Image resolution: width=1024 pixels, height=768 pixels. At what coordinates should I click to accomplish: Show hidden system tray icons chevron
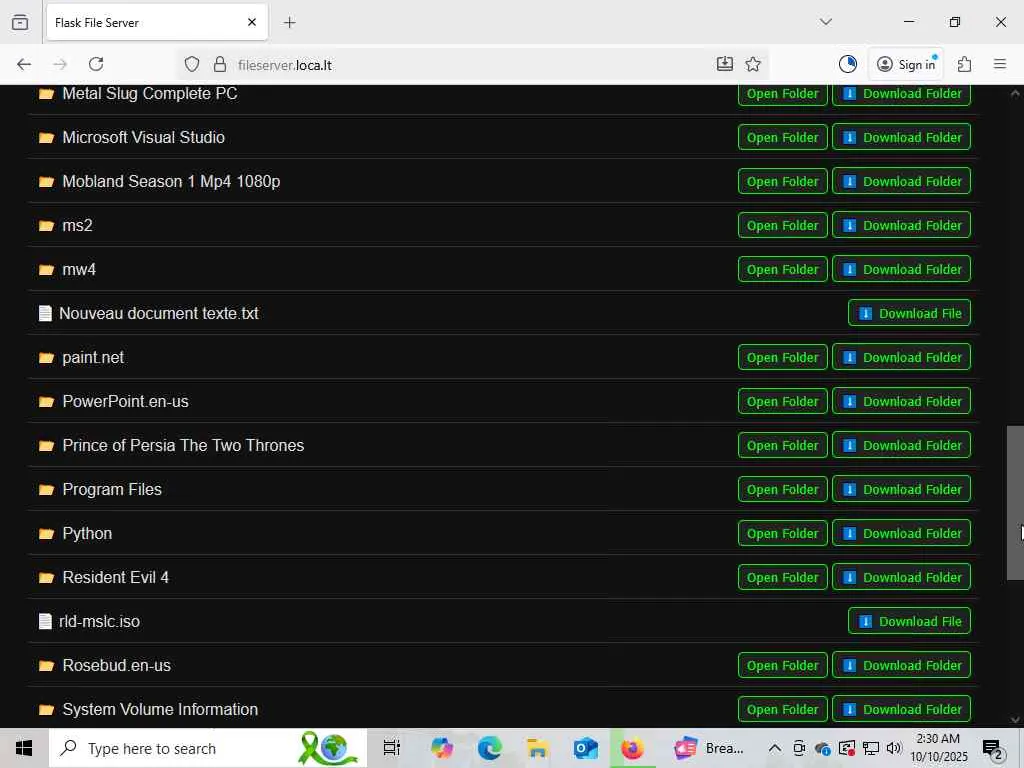(x=775, y=748)
